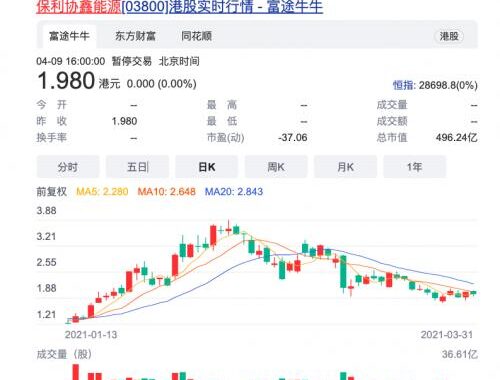Click the 成交量 label in the stats
Image resolution: width=500 pixels, height=380 pixels.
pyautogui.click(x=392, y=105)
